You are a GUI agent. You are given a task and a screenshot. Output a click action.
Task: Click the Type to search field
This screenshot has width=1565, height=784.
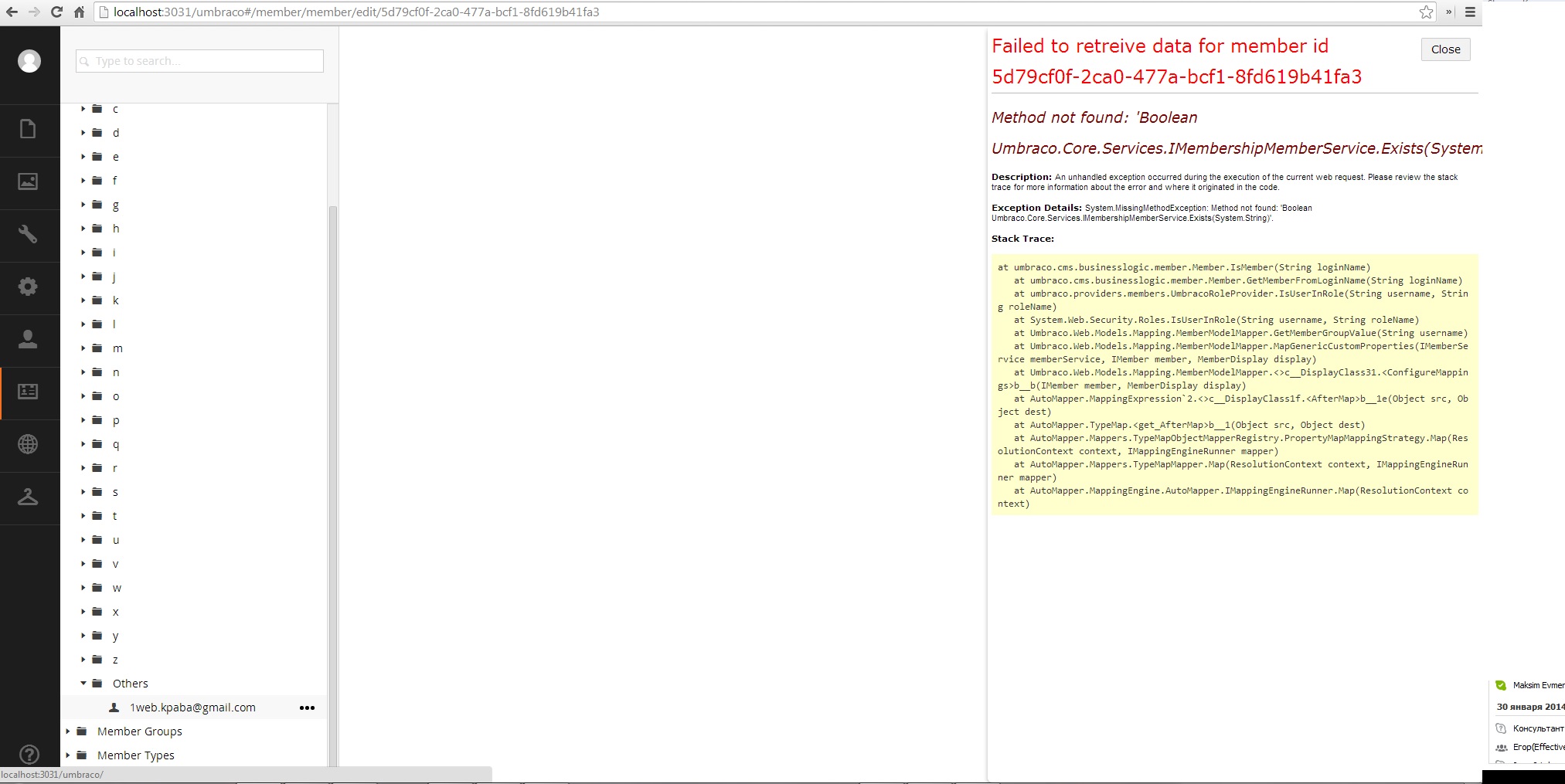[x=199, y=61]
